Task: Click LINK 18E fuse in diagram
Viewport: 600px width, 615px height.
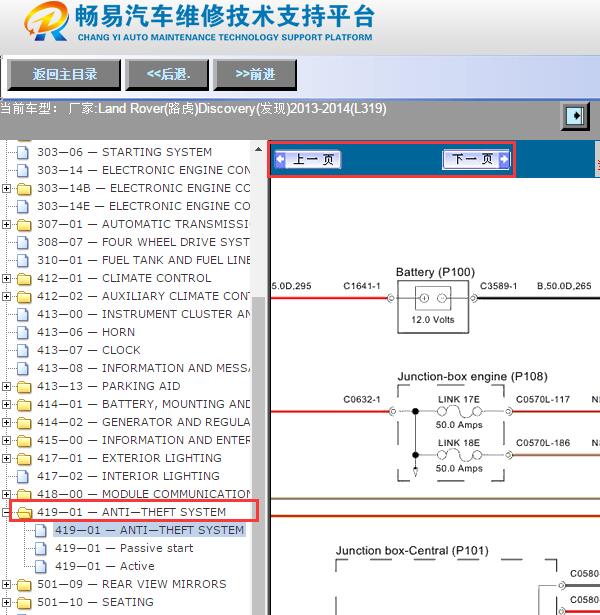Action: pos(459,455)
